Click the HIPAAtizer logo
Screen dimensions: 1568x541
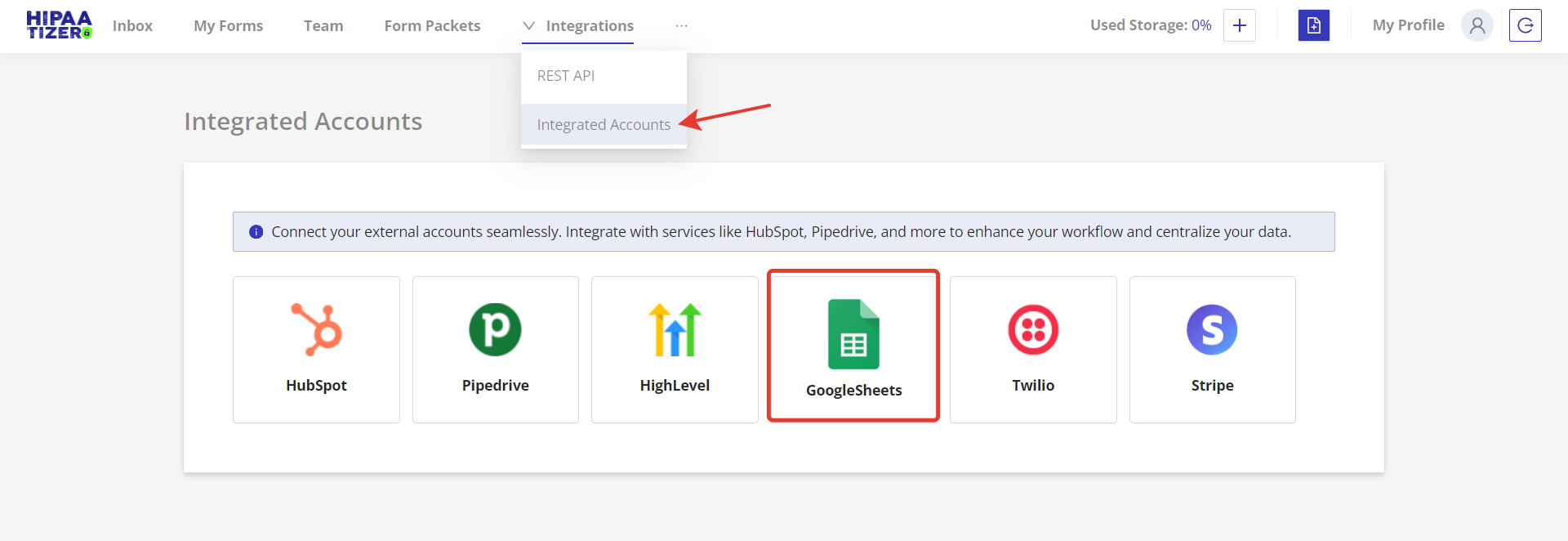click(60, 25)
